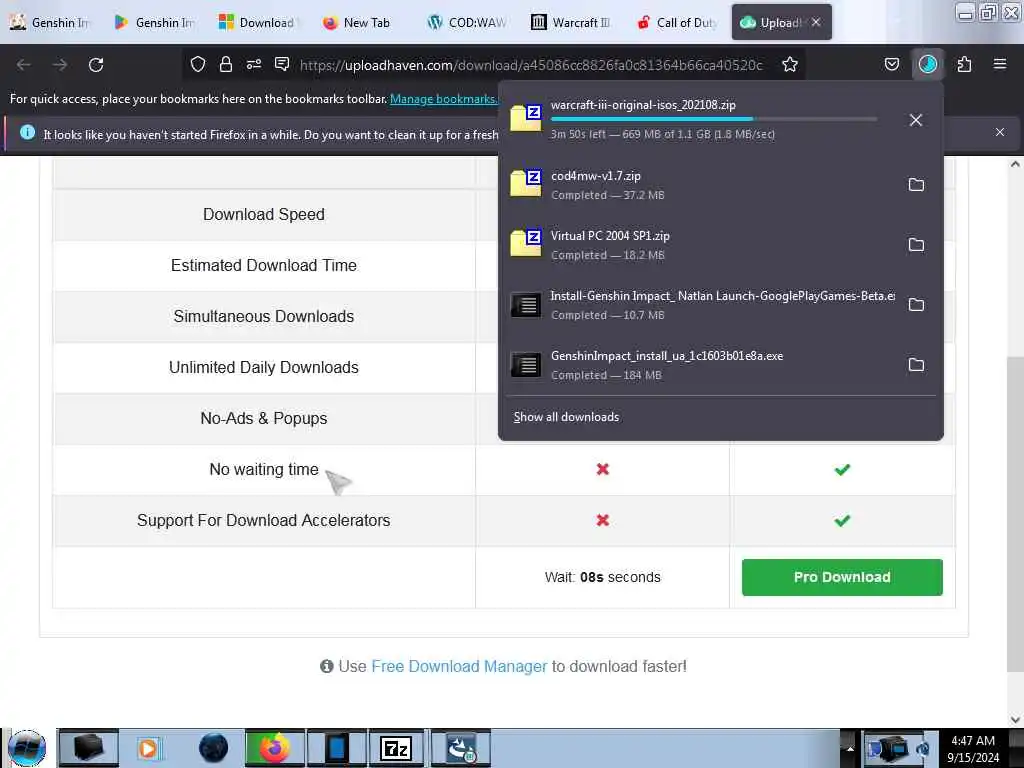Open the Pocket save icon
Screen dimensions: 1024x768
891,64
